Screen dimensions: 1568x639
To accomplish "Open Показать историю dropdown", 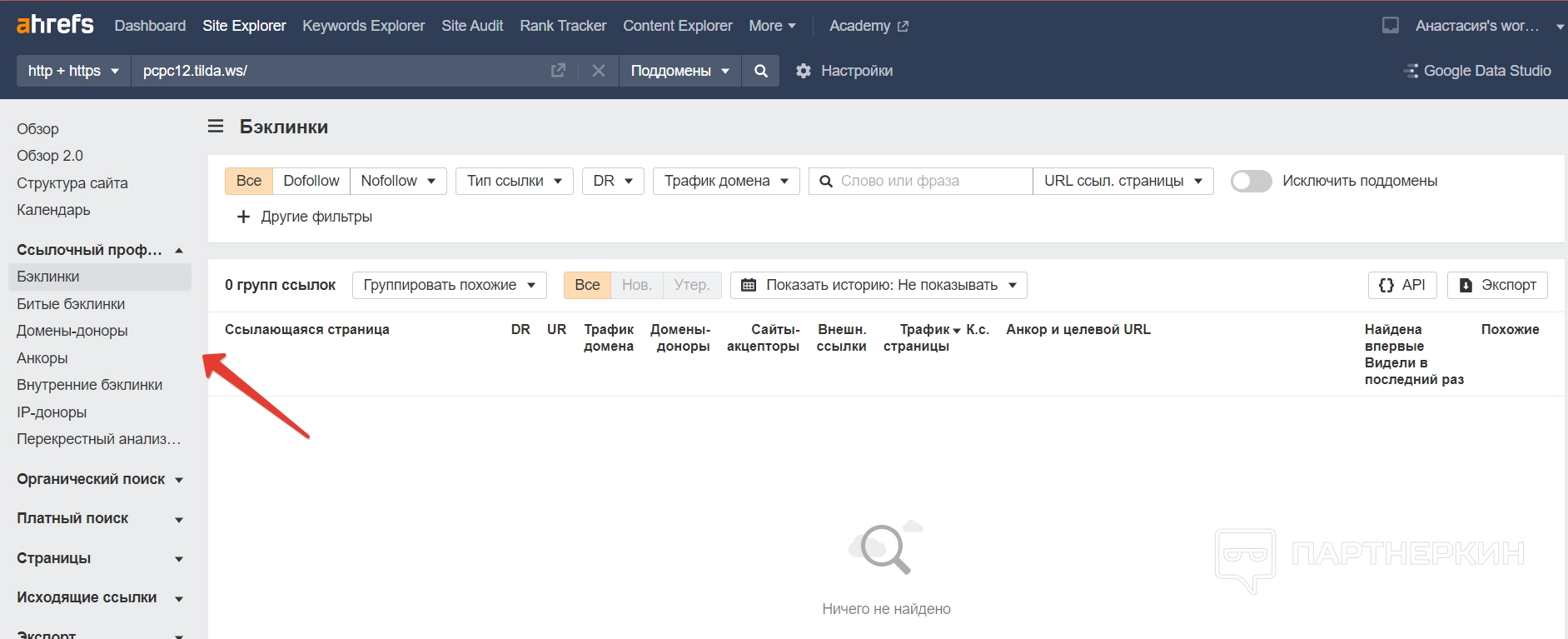I will coord(879,285).
